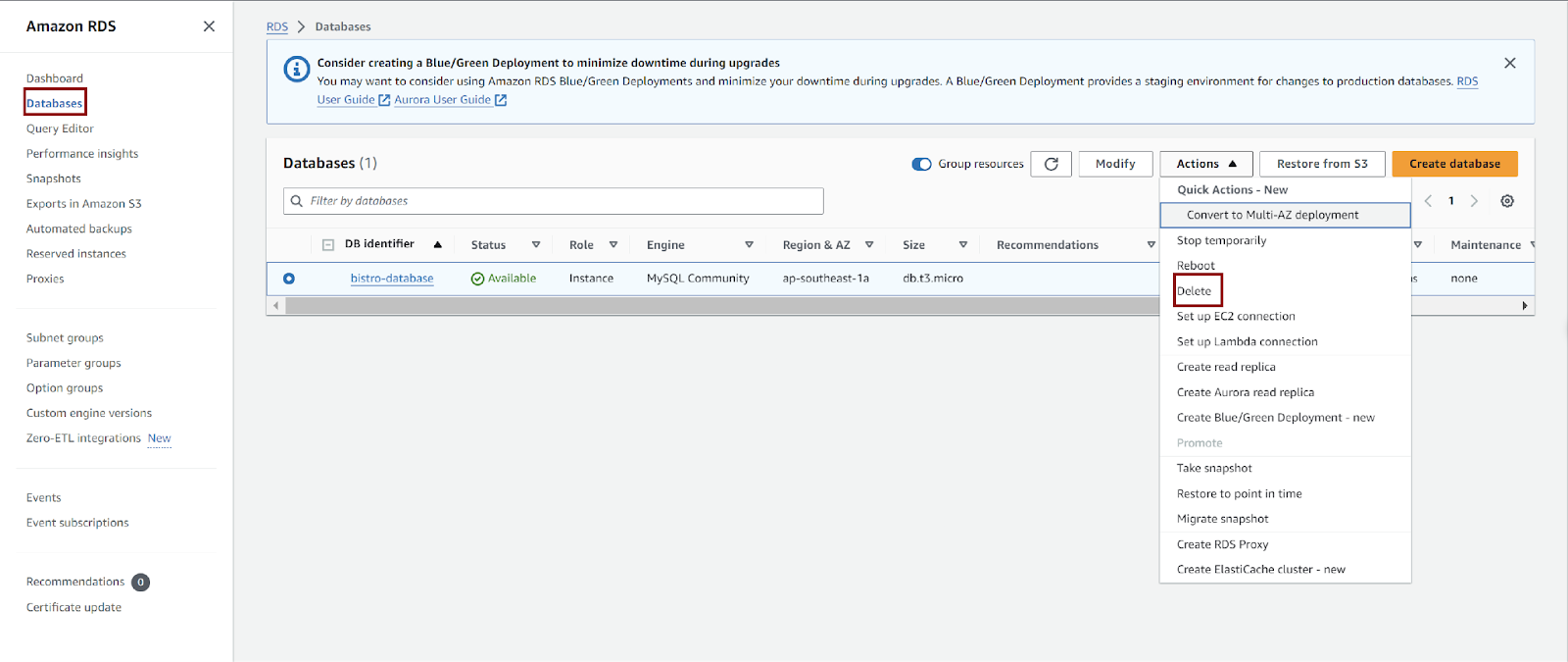The image size is (1568, 662).
Task: Open Subnet groups in sidebar
Action: click(65, 338)
